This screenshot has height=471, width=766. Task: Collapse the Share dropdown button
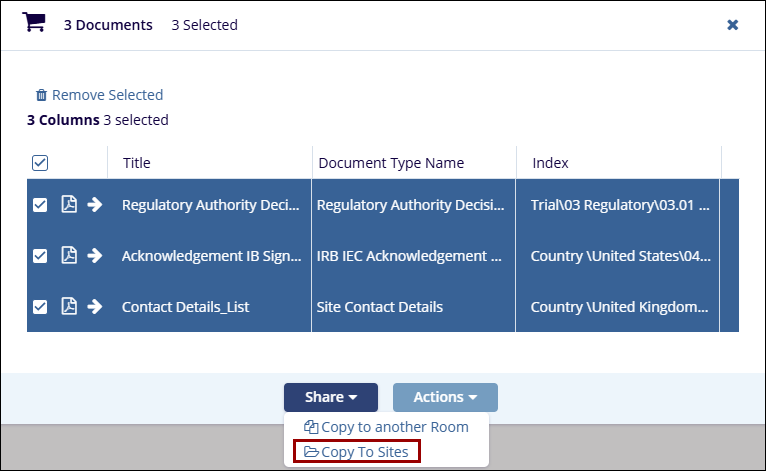tap(330, 397)
